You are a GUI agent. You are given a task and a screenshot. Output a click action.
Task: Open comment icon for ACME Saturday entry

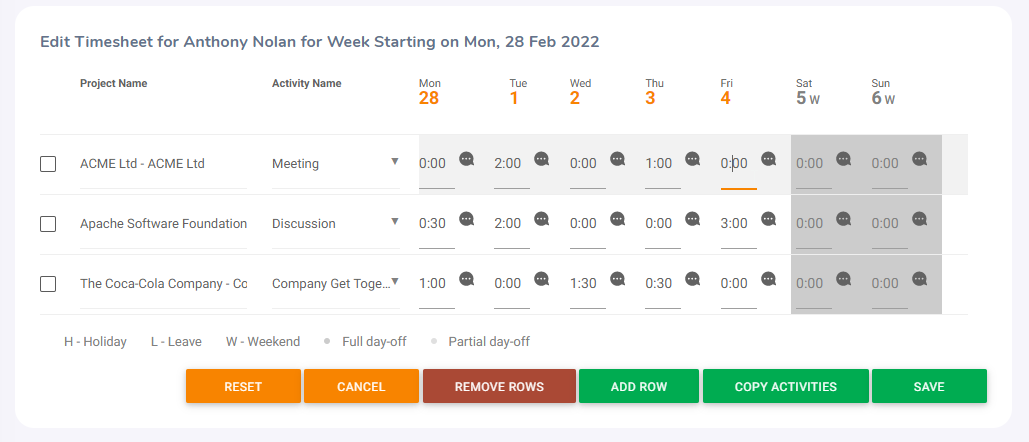click(x=843, y=159)
